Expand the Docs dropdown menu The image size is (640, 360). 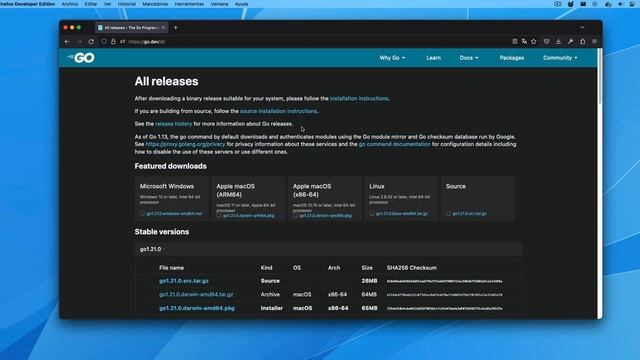click(469, 58)
